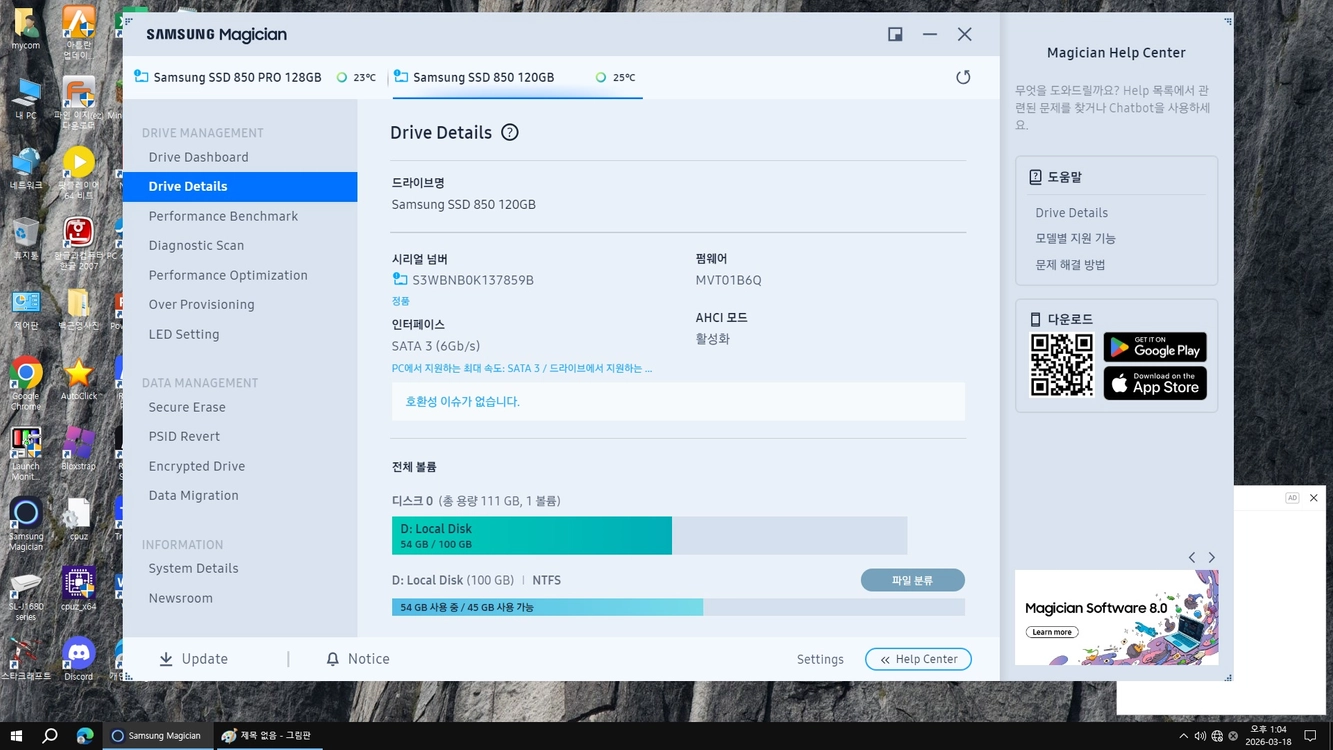Show next banner with right arrow

coord(1212,557)
